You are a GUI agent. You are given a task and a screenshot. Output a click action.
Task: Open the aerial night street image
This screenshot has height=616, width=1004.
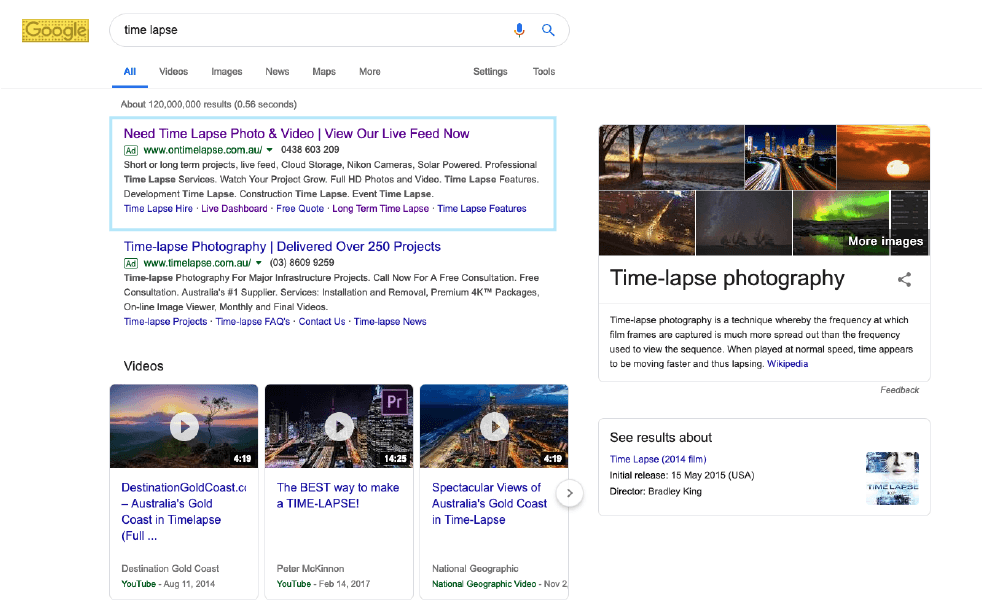coord(647,223)
